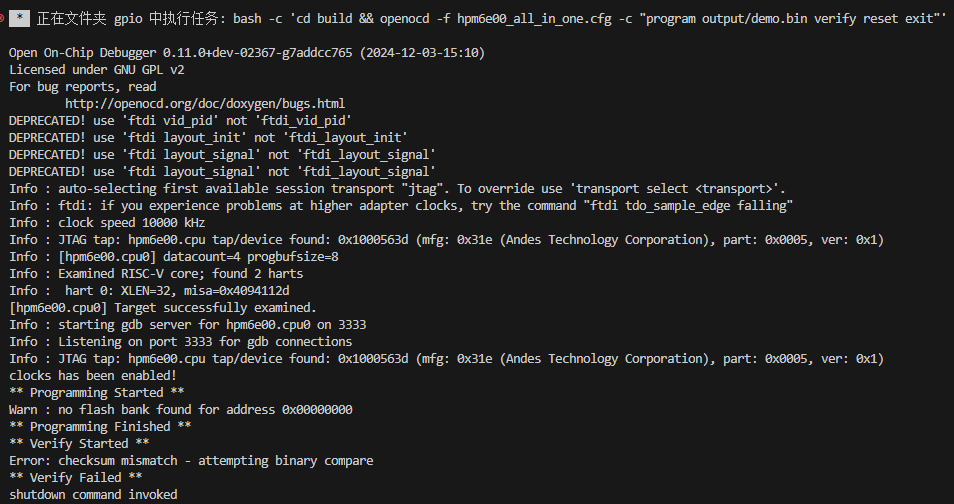Click the asterisk task badge icon
Viewport: 954px width, 504px height.
coord(21,19)
